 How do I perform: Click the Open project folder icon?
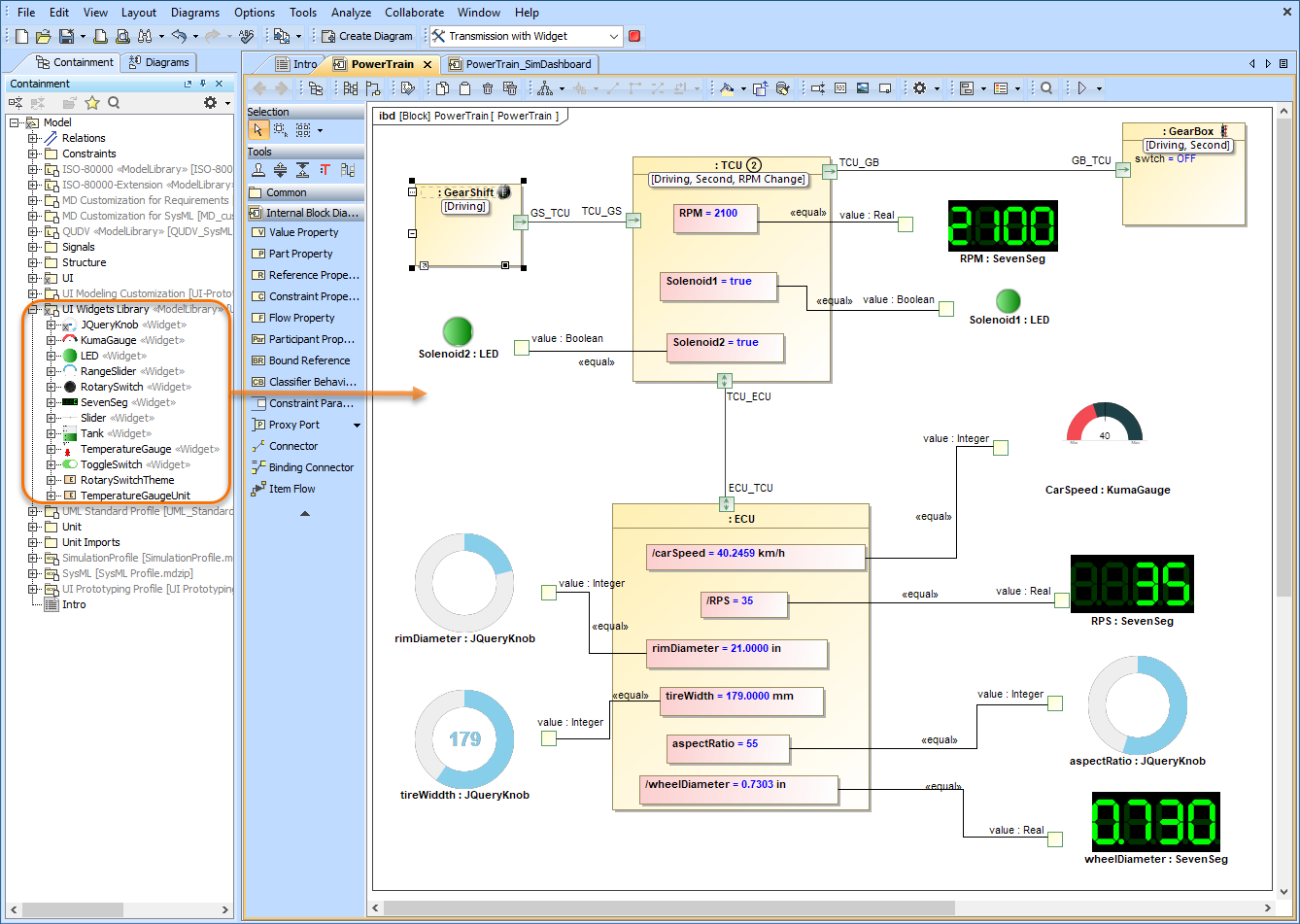(44, 36)
